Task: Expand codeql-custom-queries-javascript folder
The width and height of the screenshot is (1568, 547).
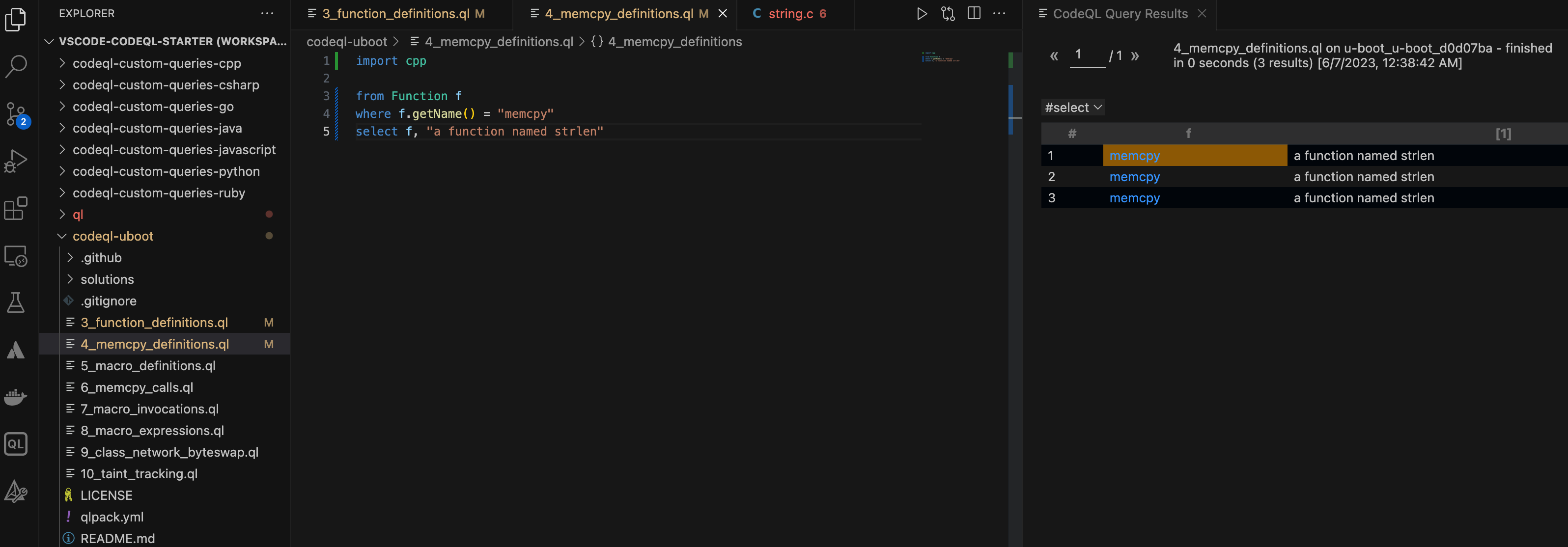Action: 174,150
